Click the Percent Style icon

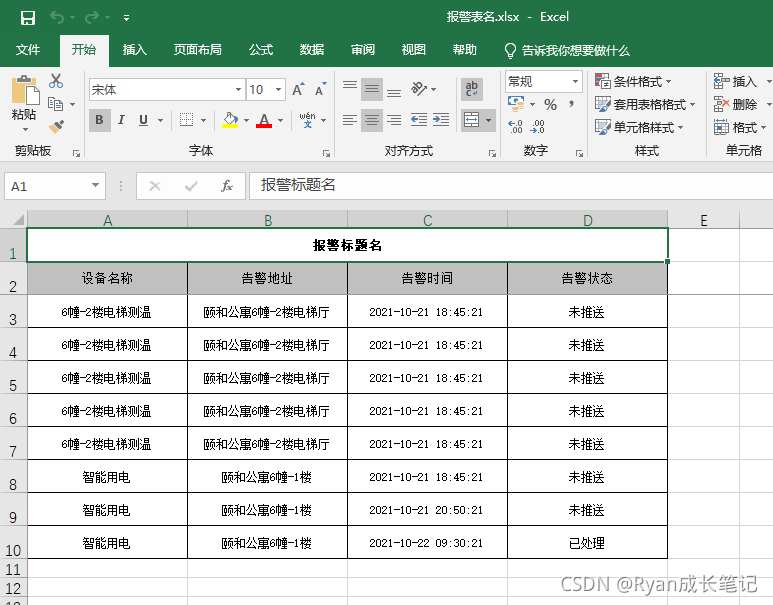coord(551,105)
